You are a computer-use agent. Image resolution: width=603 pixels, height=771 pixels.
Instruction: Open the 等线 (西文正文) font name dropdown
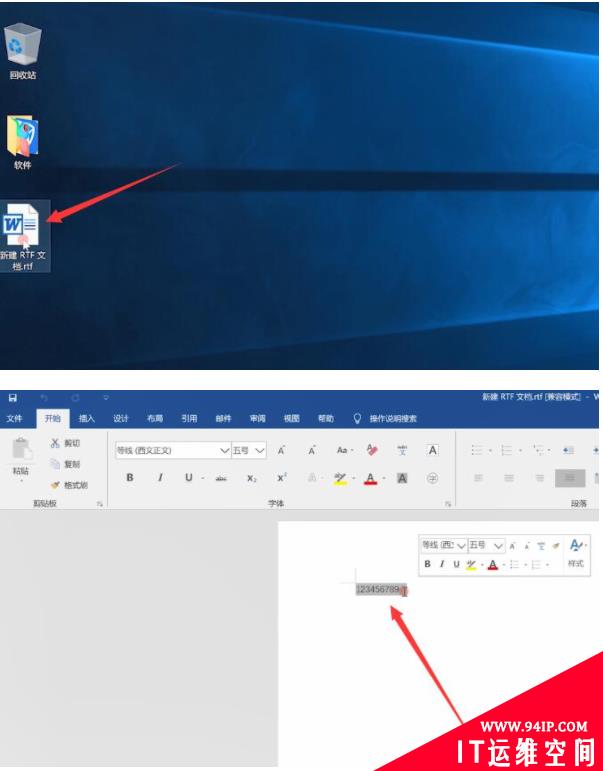(x=224, y=450)
